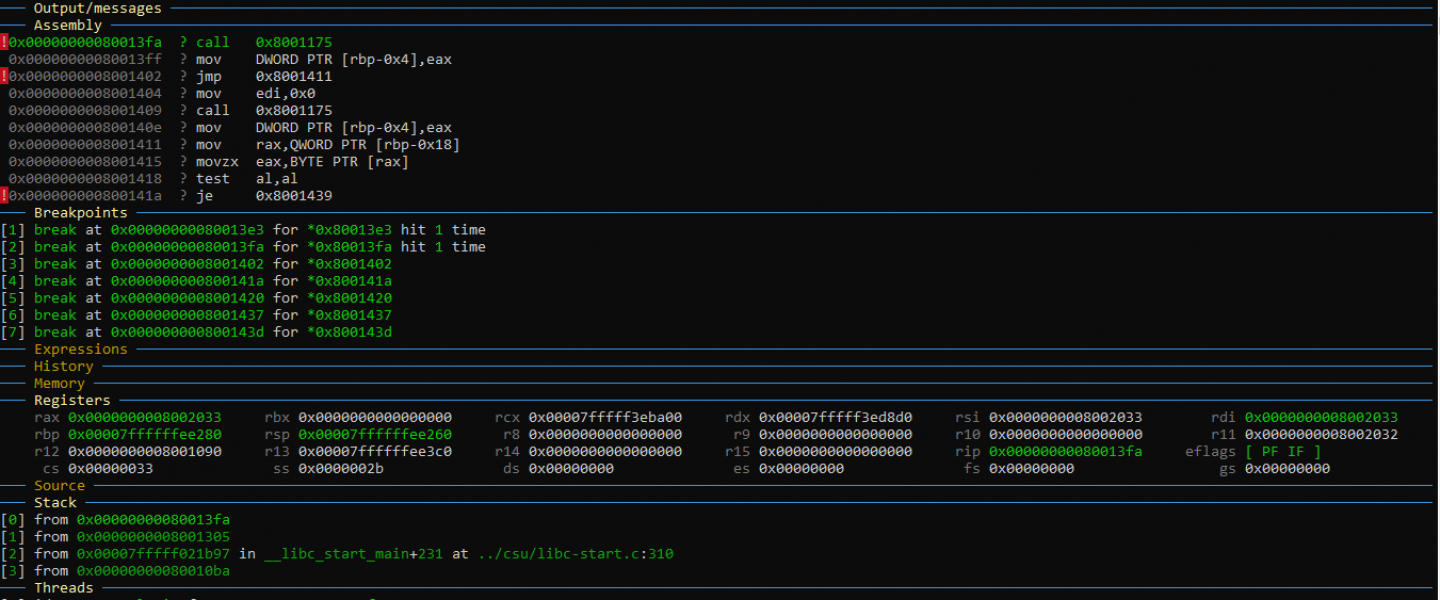Select breakpoint [2] at *0x80013fa
The height and width of the screenshot is (600, 1440).
tap(243, 247)
